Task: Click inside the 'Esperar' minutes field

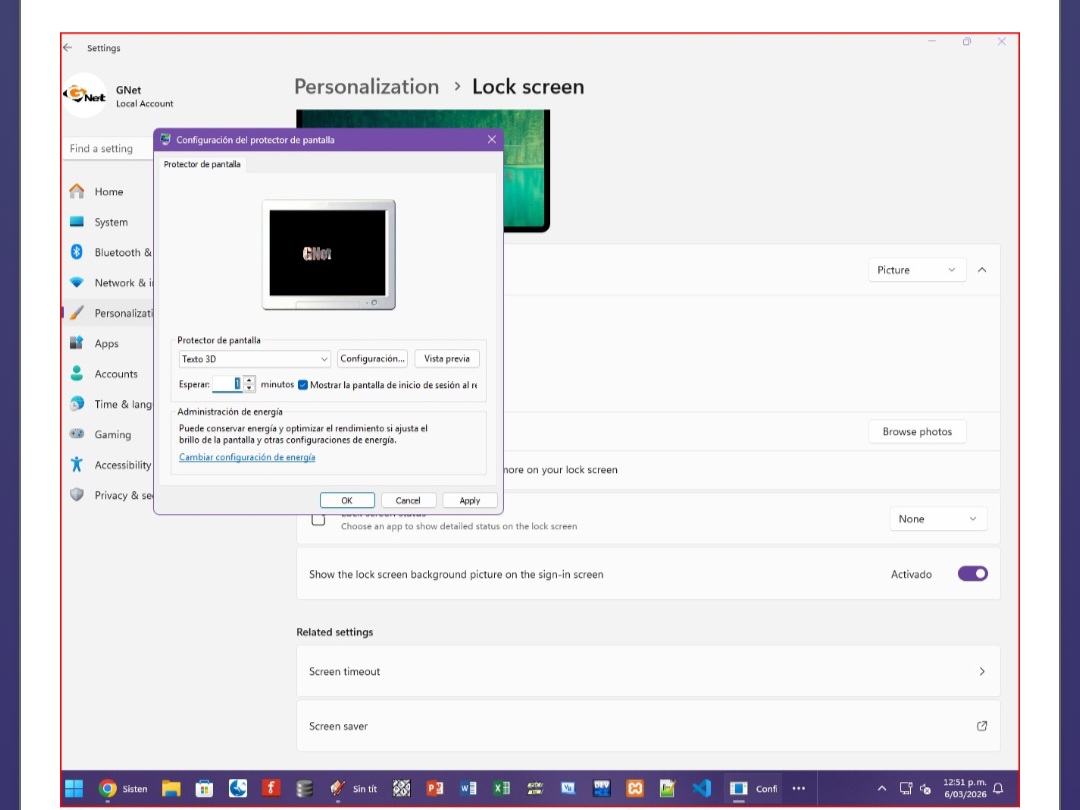Action: 227,384
